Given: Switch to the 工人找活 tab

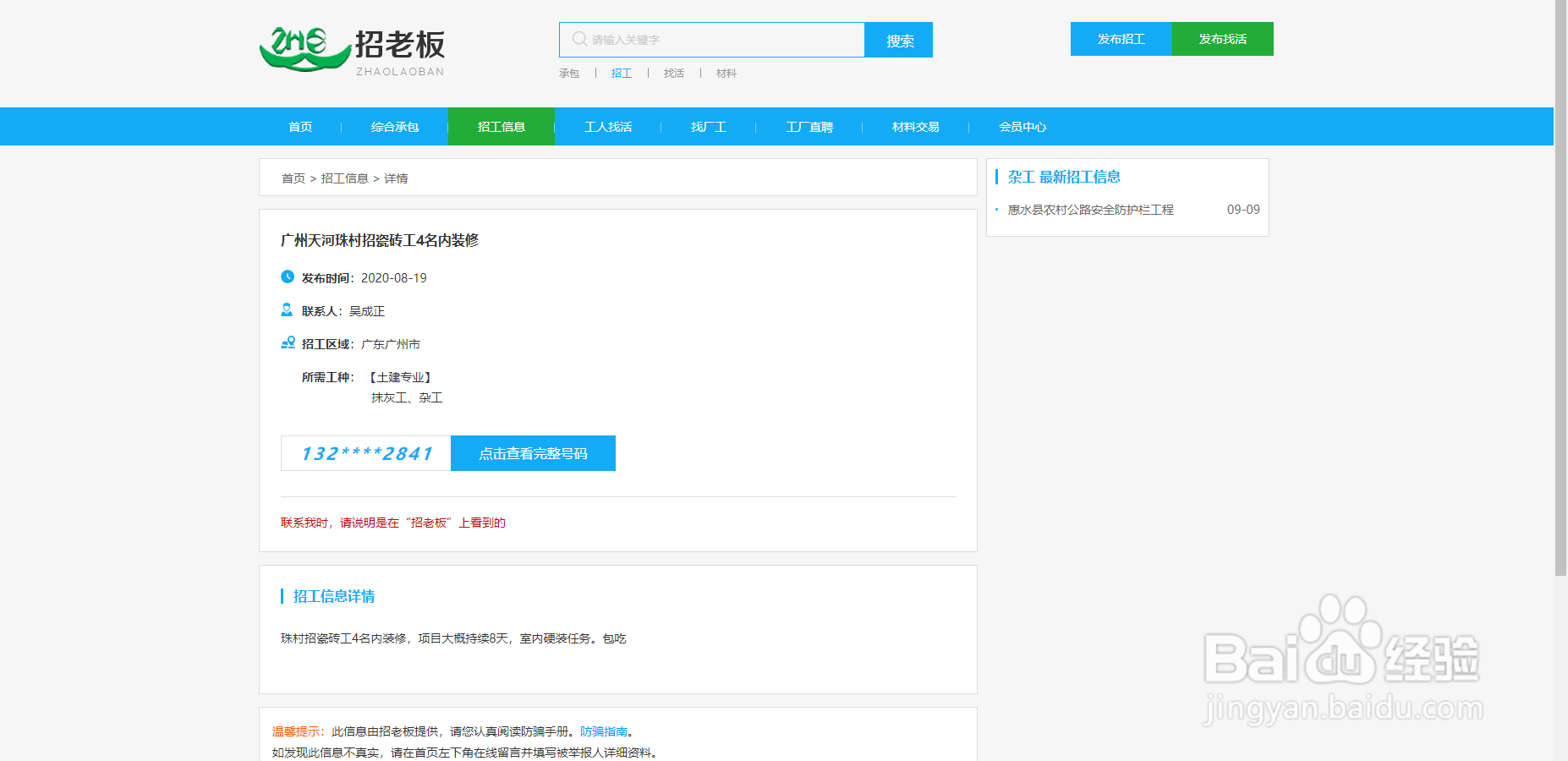Looking at the screenshot, I should (609, 126).
